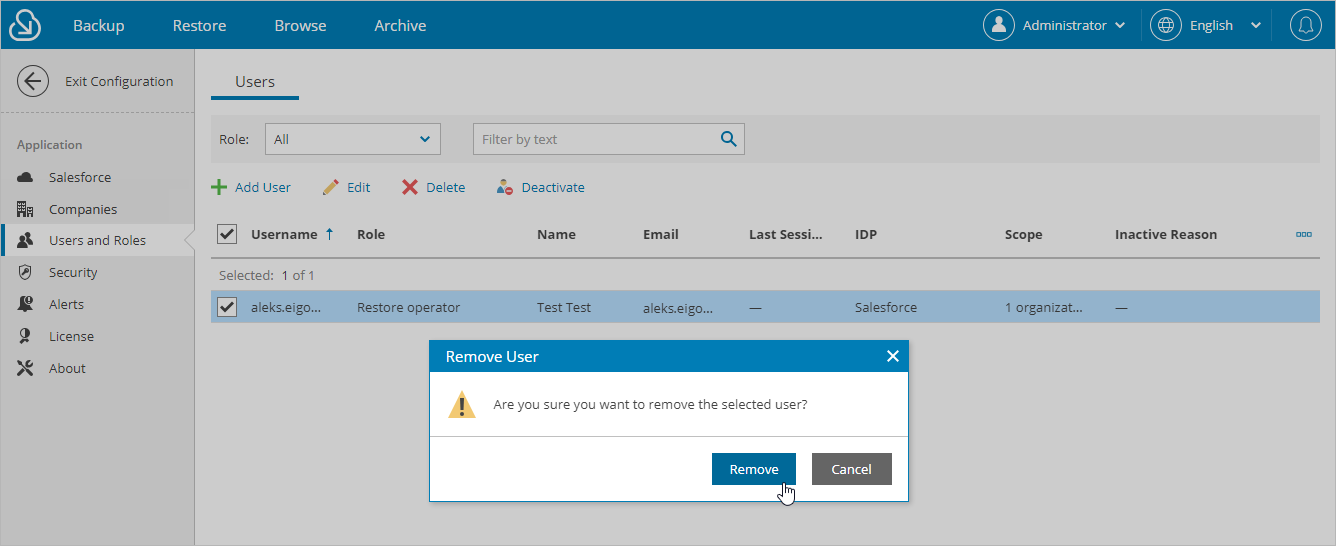The height and width of the screenshot is (546, 1336).
Task: Click the warning triangle icon in dialog
Action: click(x=462, y=404)
